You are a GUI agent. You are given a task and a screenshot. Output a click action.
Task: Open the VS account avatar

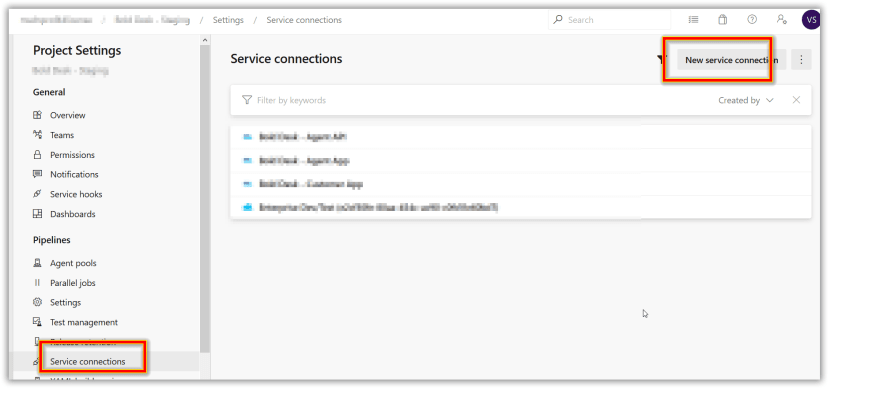pos(811,20)
